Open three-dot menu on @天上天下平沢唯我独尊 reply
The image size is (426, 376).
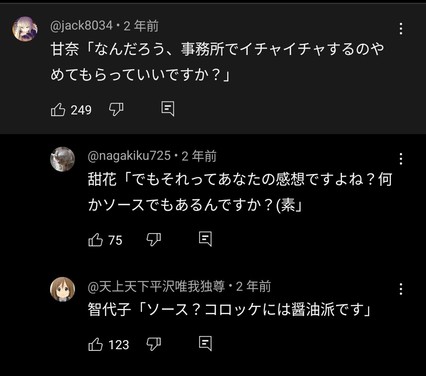coord(401,289)
